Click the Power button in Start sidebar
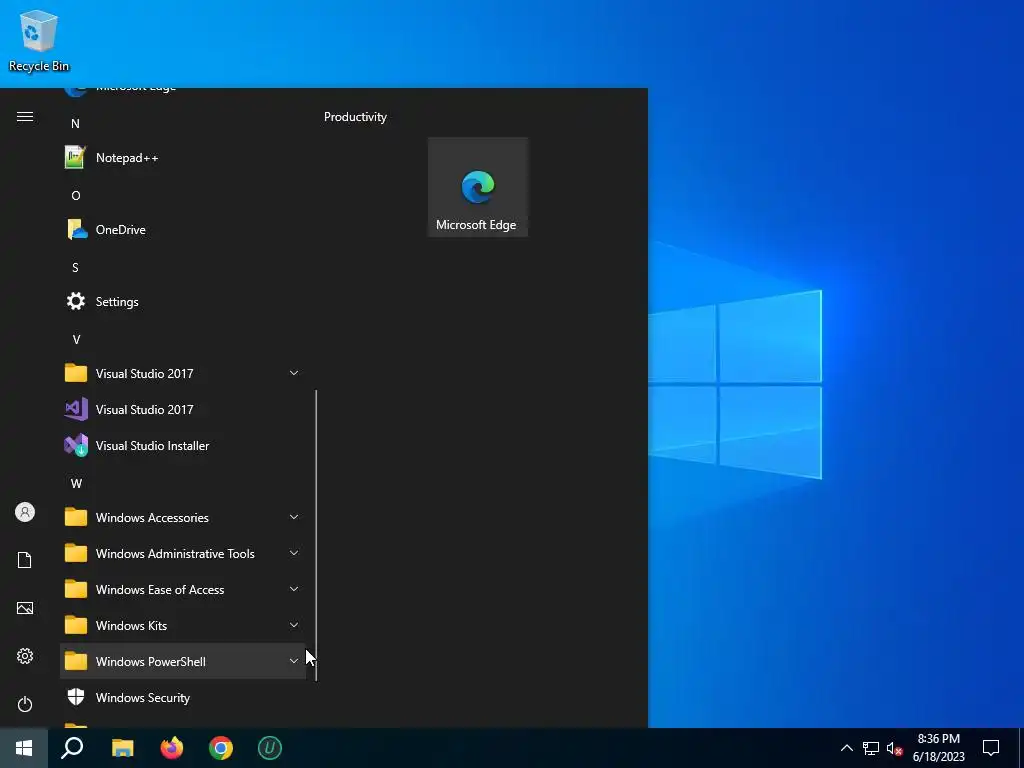1024x768 pixels. click(x=25, y=704)
